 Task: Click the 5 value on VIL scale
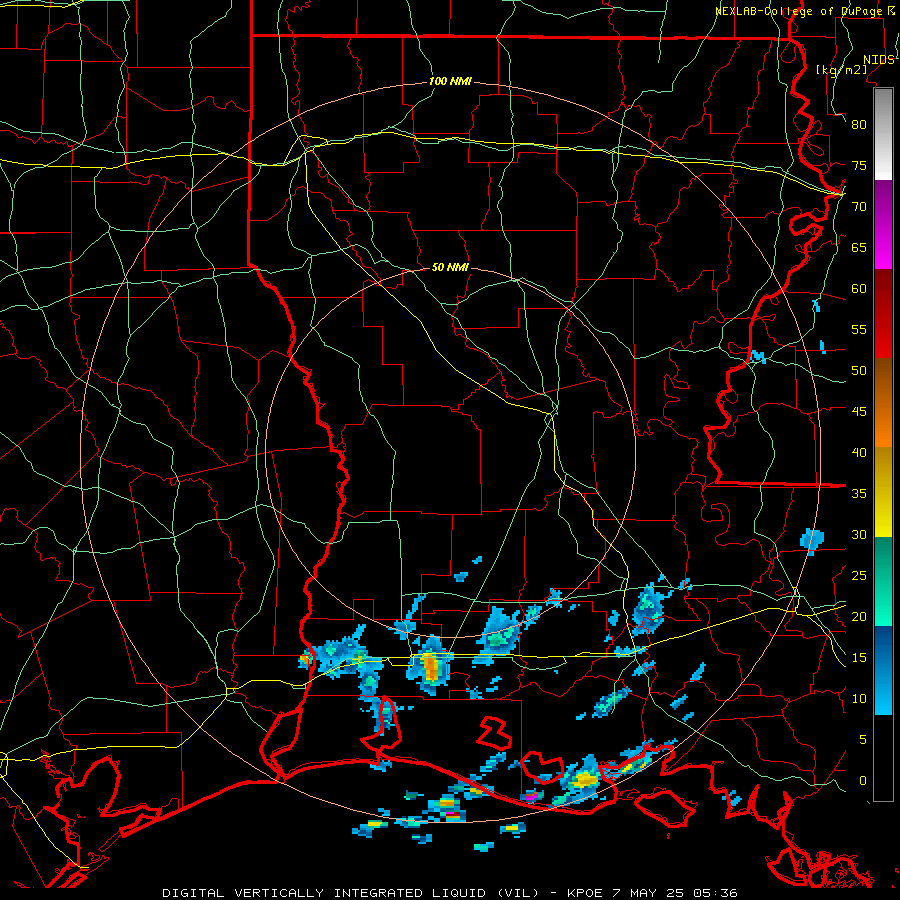(x=863, y=740)
